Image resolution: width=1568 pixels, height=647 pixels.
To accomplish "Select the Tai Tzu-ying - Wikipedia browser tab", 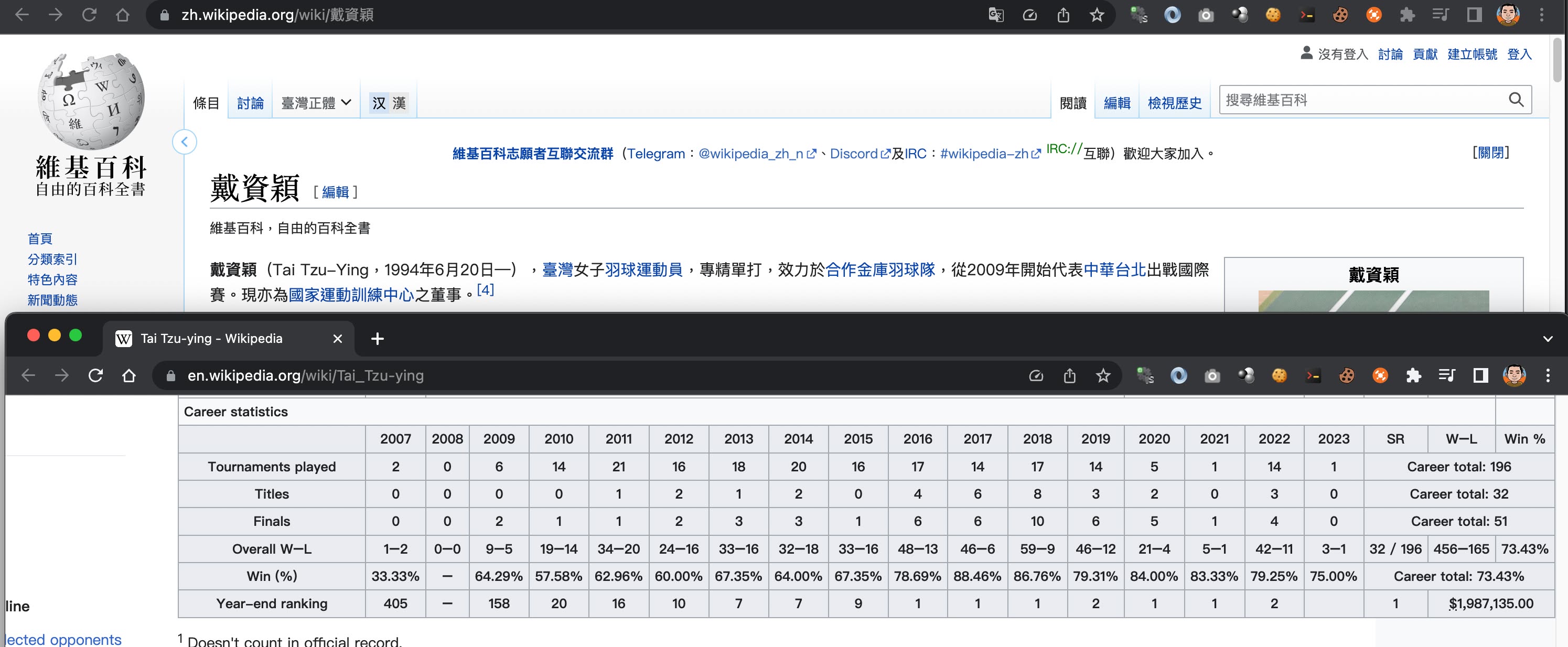I will (228, 338).
